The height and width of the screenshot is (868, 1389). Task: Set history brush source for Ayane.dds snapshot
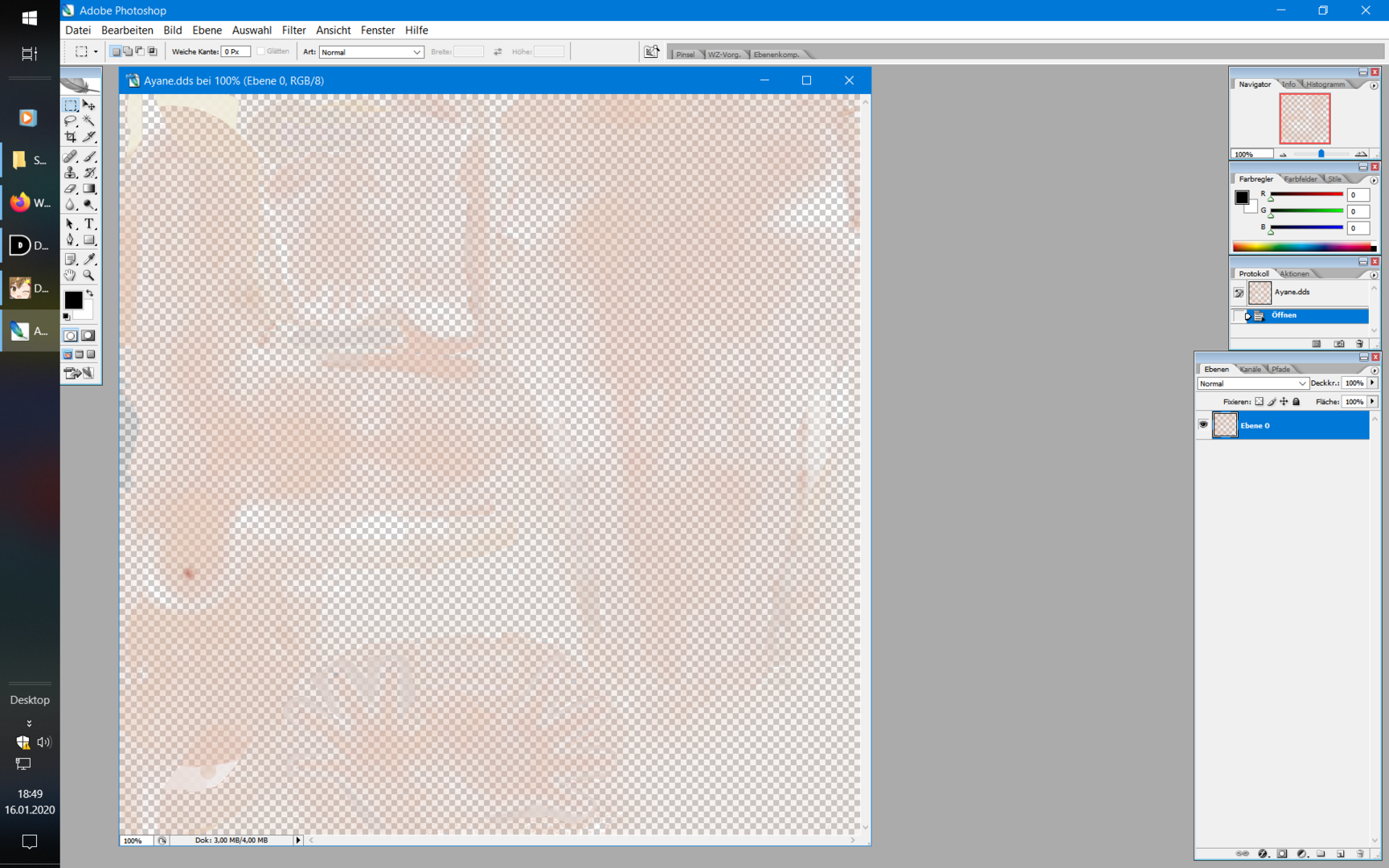[1239, 293]
